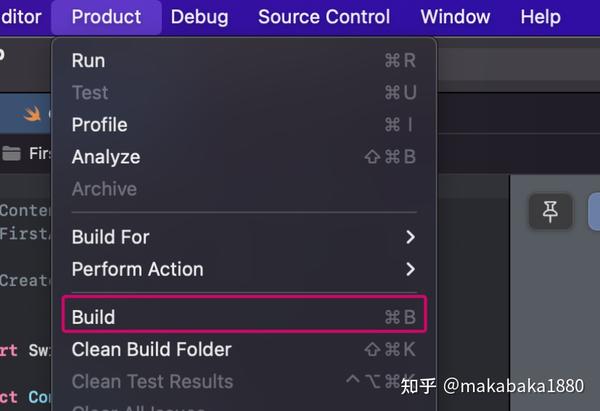This screenshot has width=600, height=411.
Task: Select Analyze in the Product menu
Action: click(244, 157)
